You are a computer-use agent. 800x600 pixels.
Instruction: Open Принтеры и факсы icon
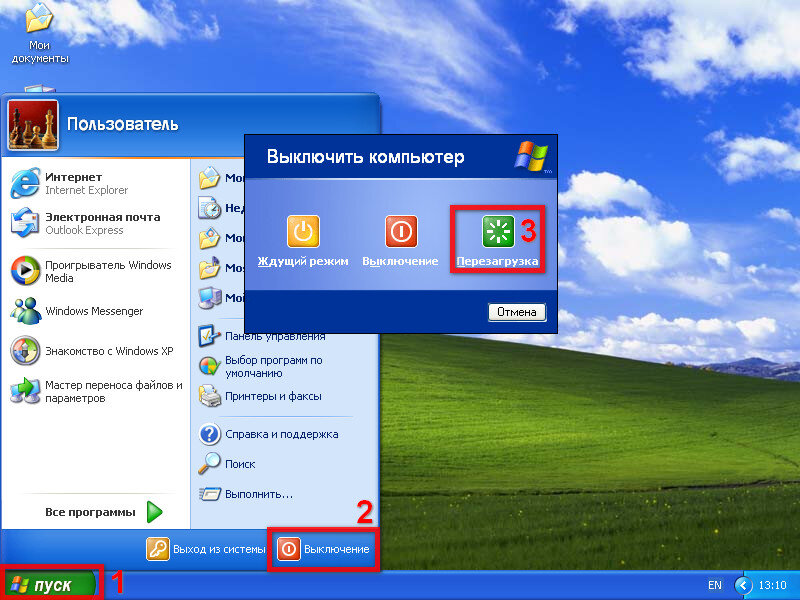[209, 396]
